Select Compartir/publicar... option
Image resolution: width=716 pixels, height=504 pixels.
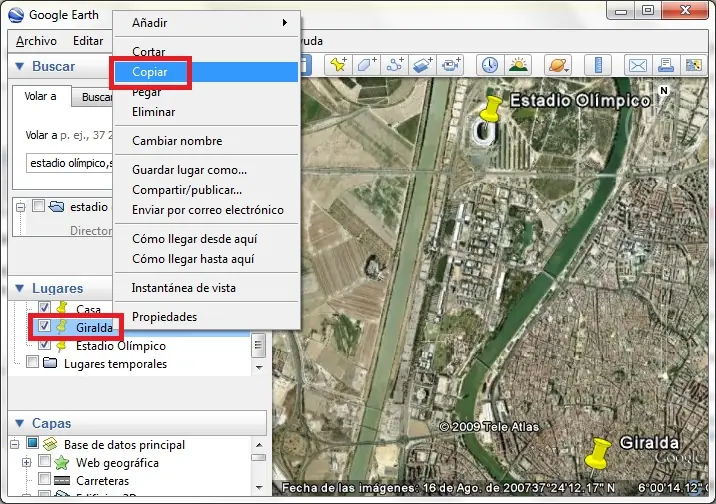pyautogui.click(x=206, y=190)
